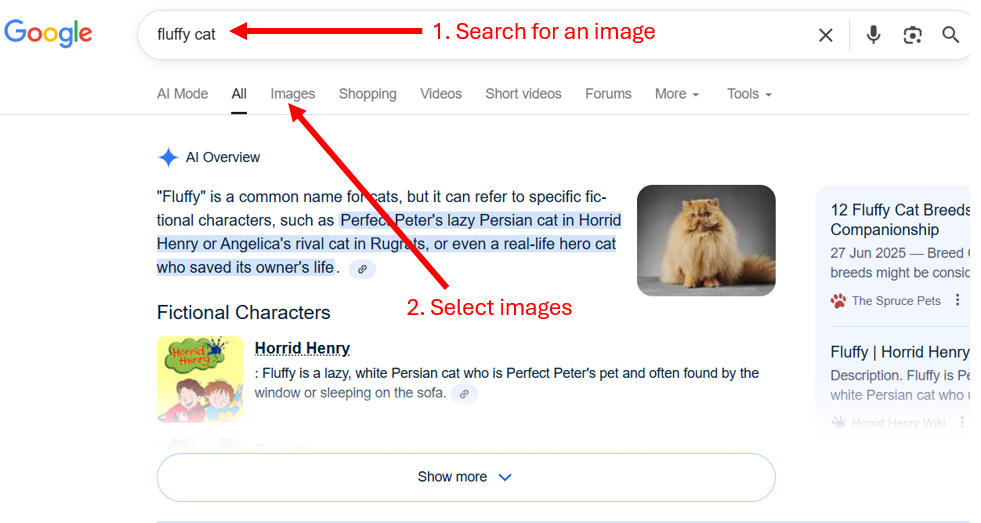Expand the More dropdown menu
Viewport: 981px width, 523px height.
(x=676, y=94)
